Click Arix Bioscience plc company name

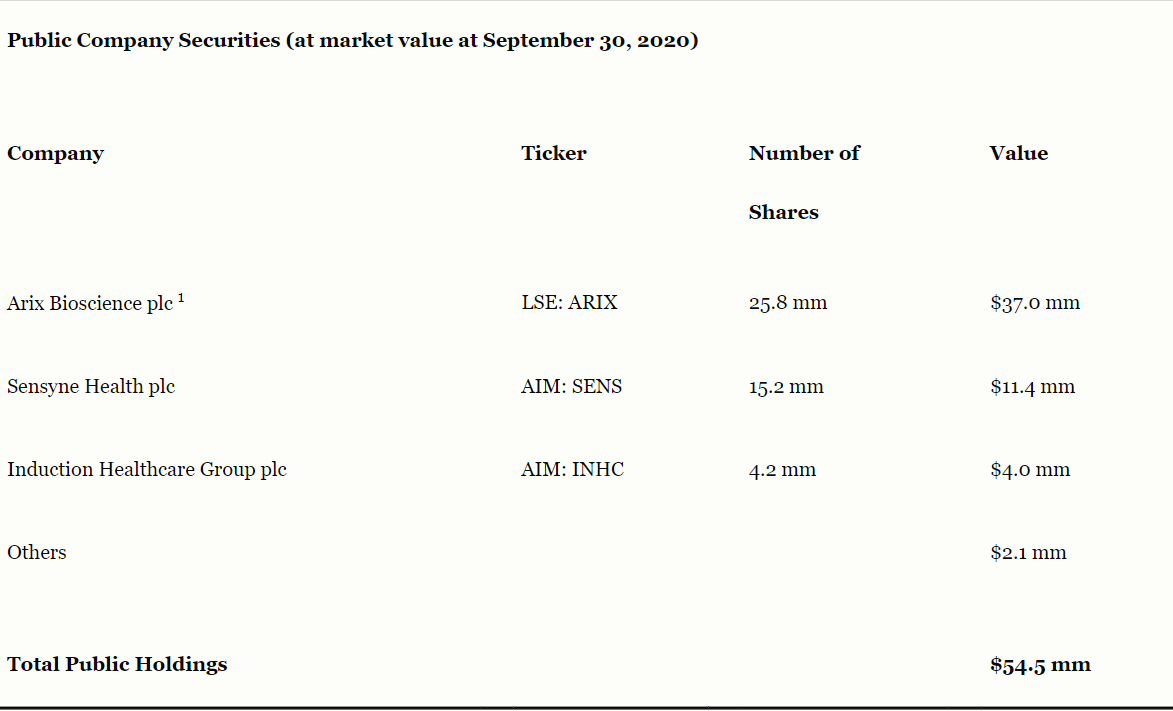tap(90, 303)
